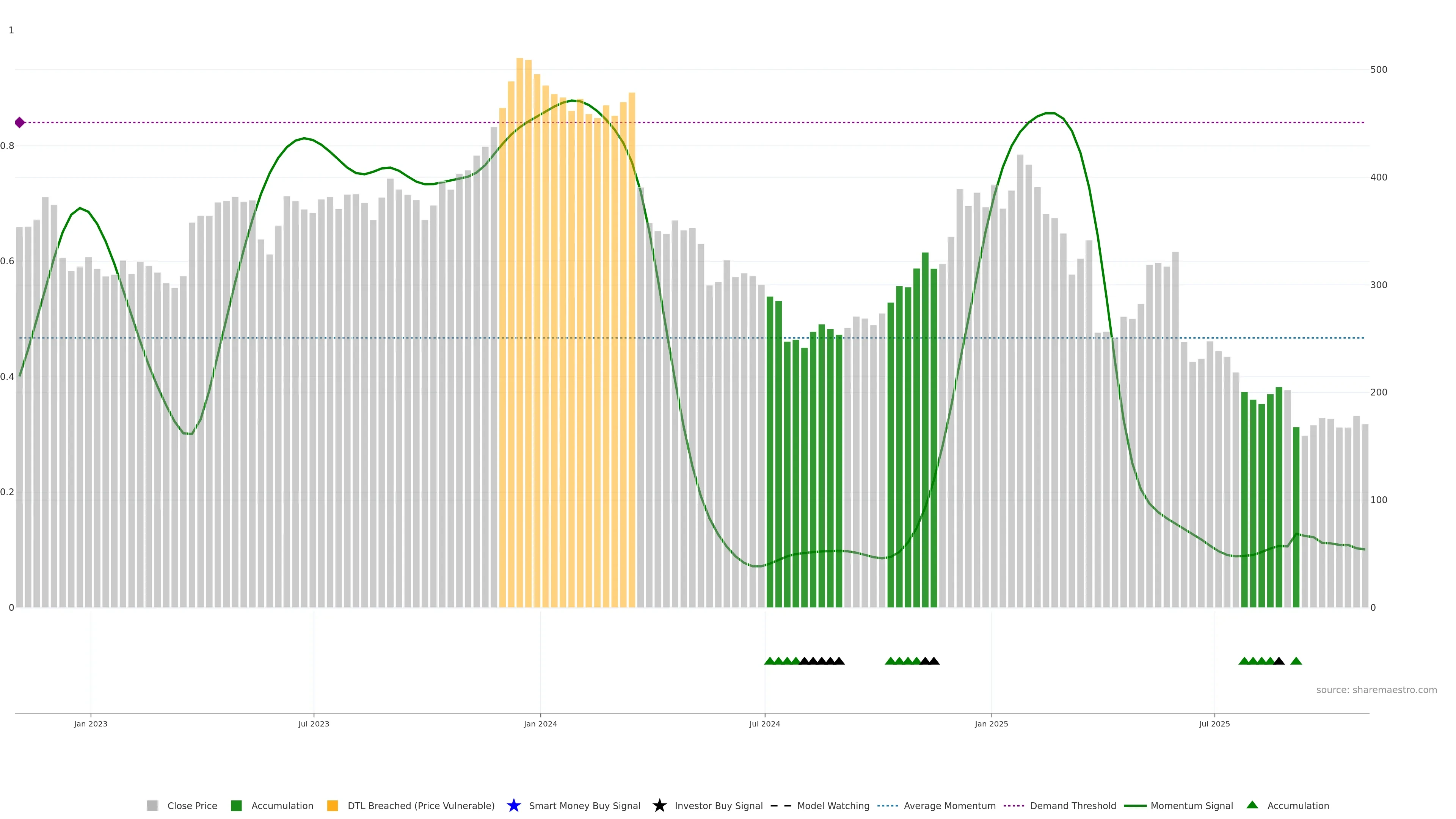
Task: Click the Average Momentum dotted line icon
Action: point(887,805)
